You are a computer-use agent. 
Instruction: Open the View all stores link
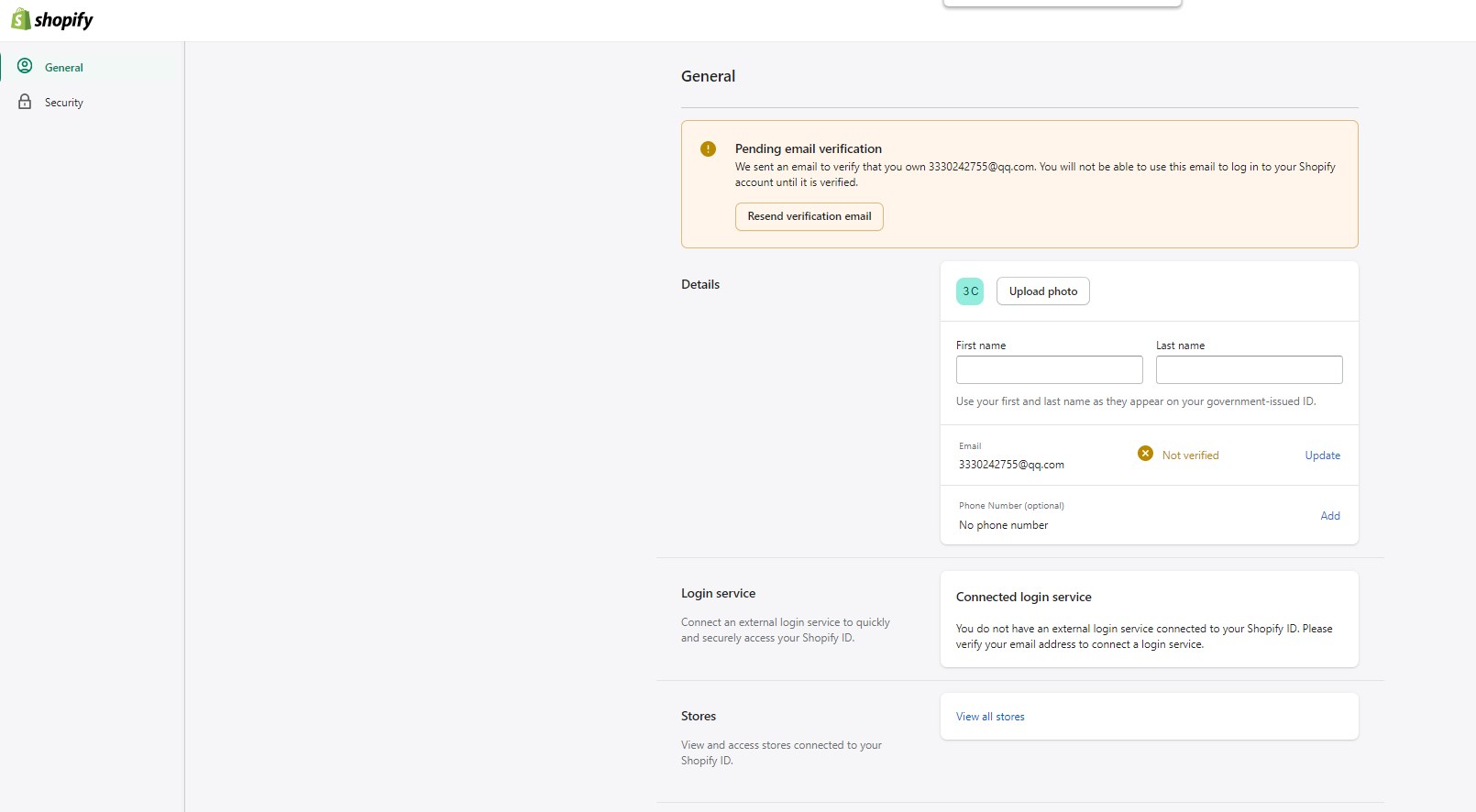990,717
